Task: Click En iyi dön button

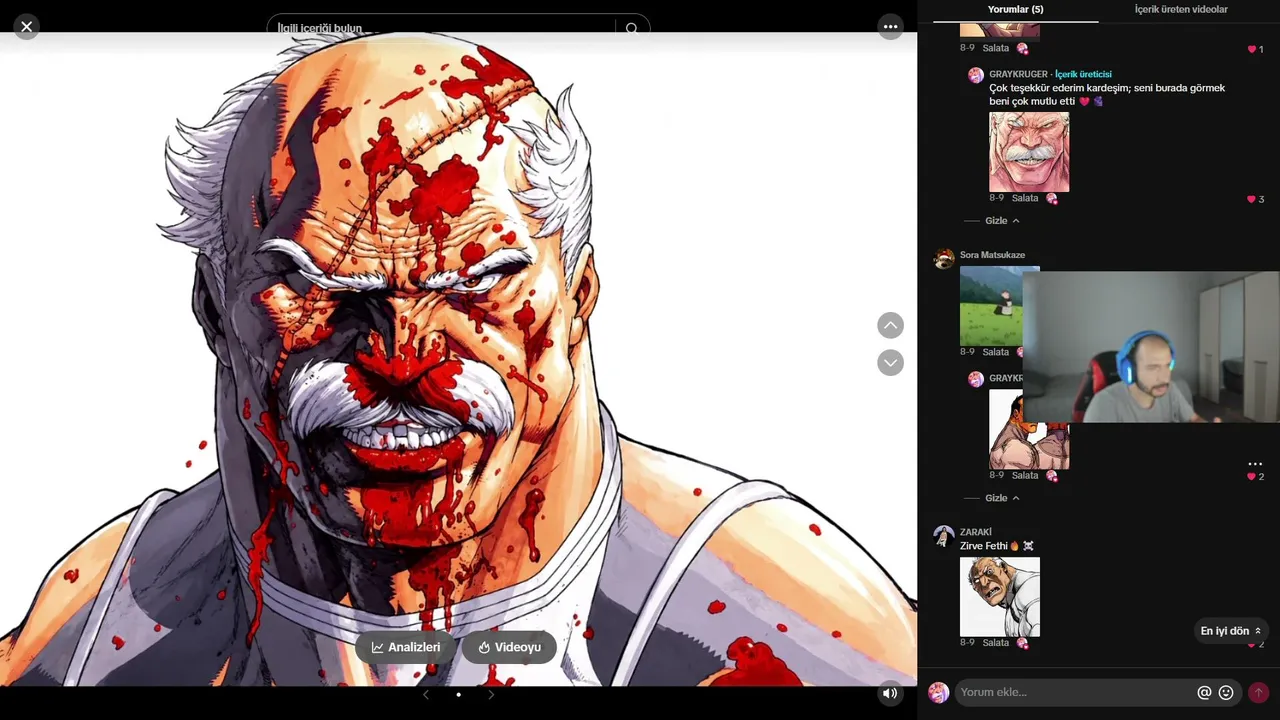Action: tap(1231, 631)
